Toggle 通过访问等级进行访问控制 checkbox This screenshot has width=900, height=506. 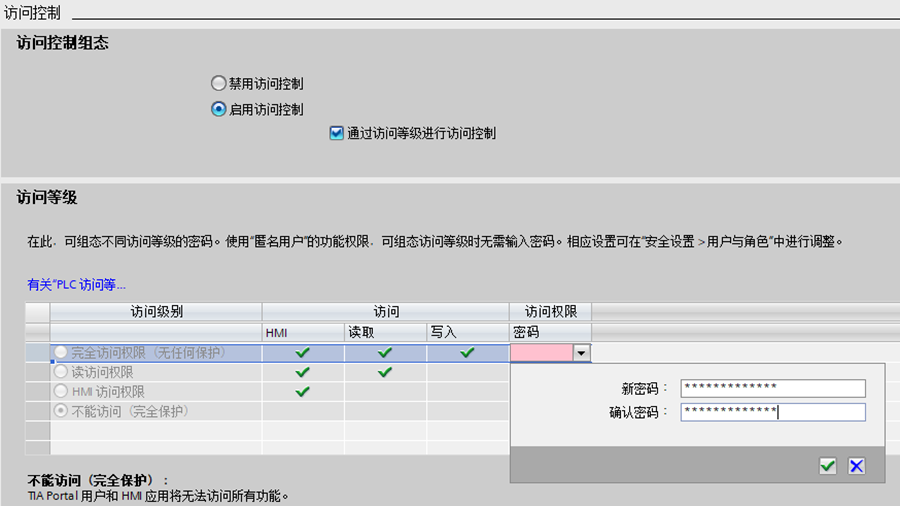(x=337, y=133)
